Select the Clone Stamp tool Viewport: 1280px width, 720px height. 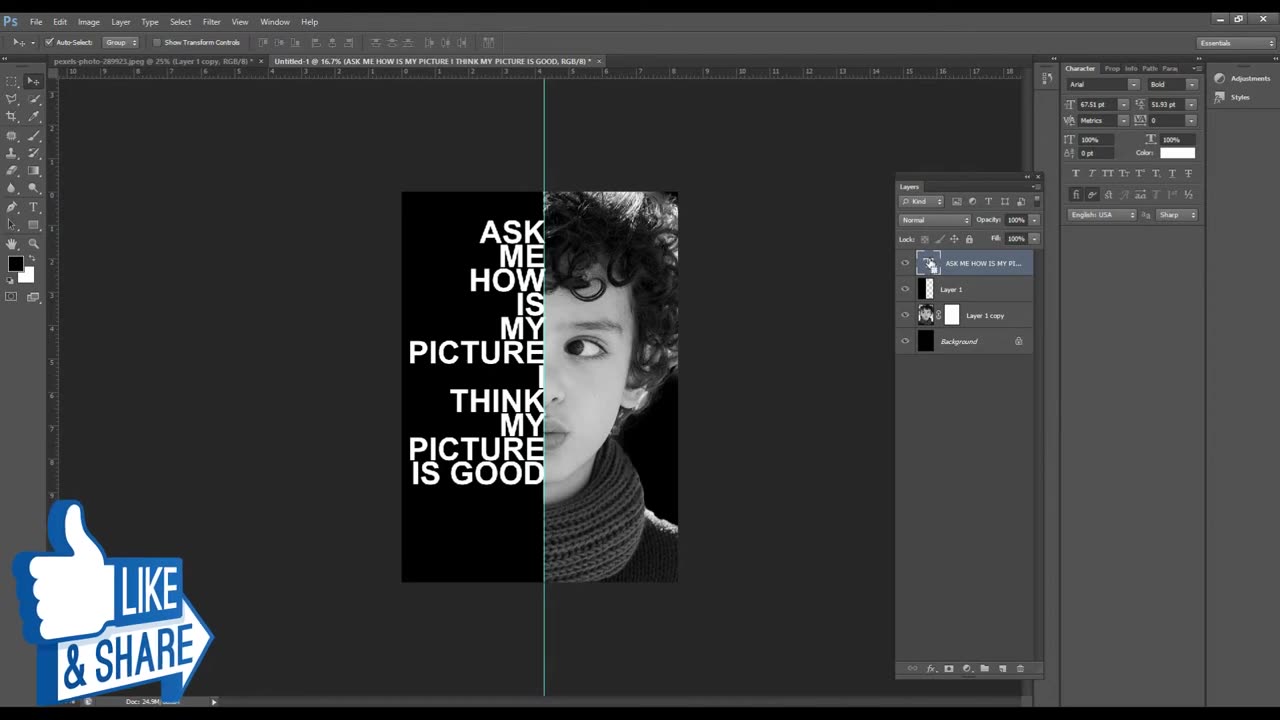coord(11,153)
